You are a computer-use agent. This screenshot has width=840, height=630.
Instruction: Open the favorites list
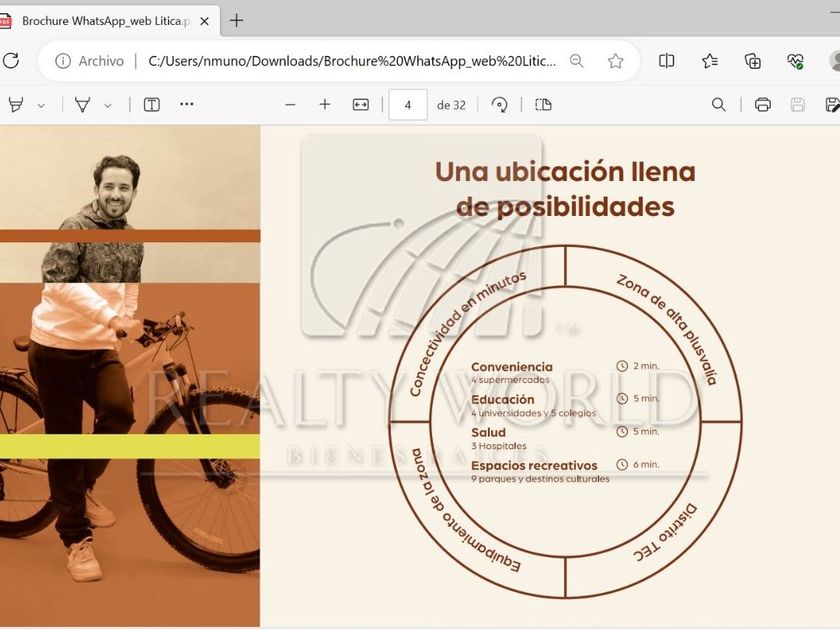[710, 61]
